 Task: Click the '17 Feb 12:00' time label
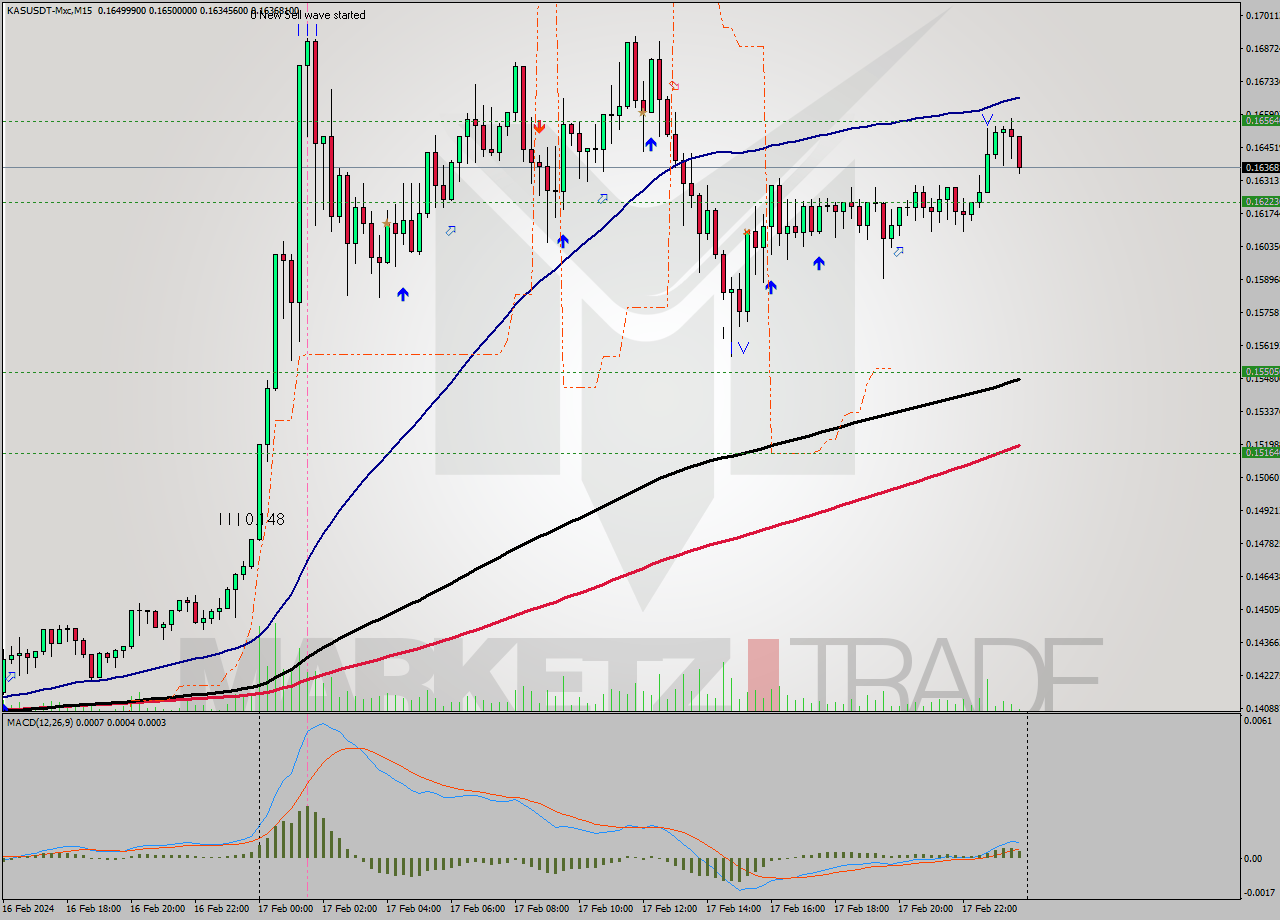[669, 909]
